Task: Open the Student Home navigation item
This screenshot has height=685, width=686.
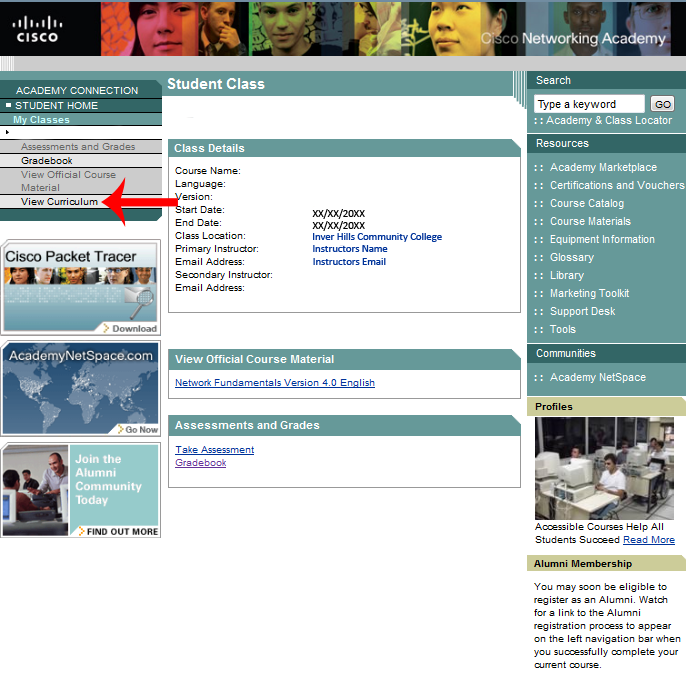Action: (56, 105)
